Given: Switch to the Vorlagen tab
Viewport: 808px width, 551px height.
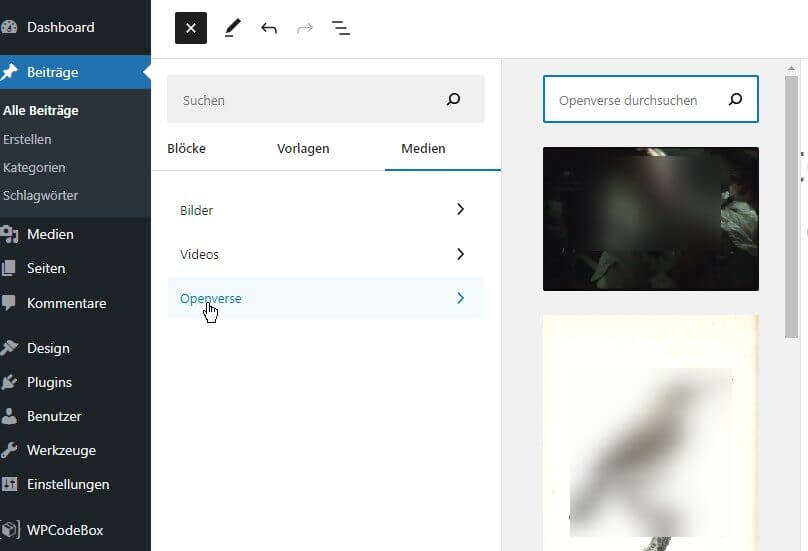Looking at the screenshot, I should coord(303,148).
